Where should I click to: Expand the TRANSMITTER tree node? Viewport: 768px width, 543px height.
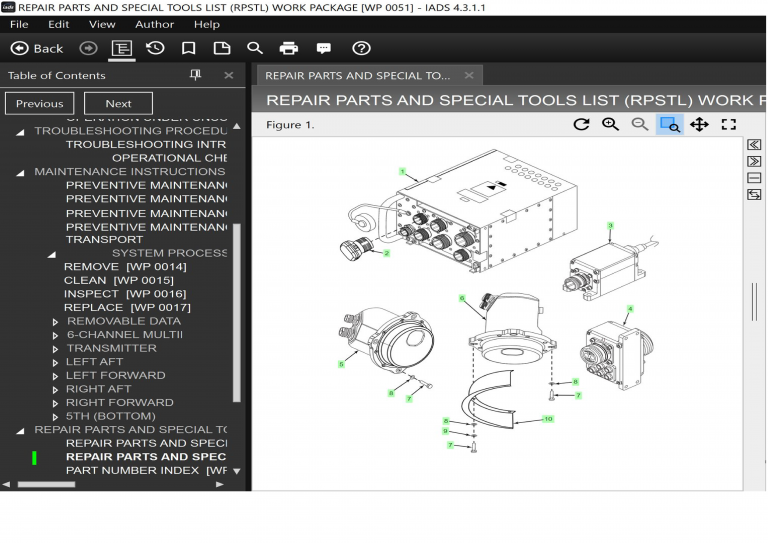[56, 349]
